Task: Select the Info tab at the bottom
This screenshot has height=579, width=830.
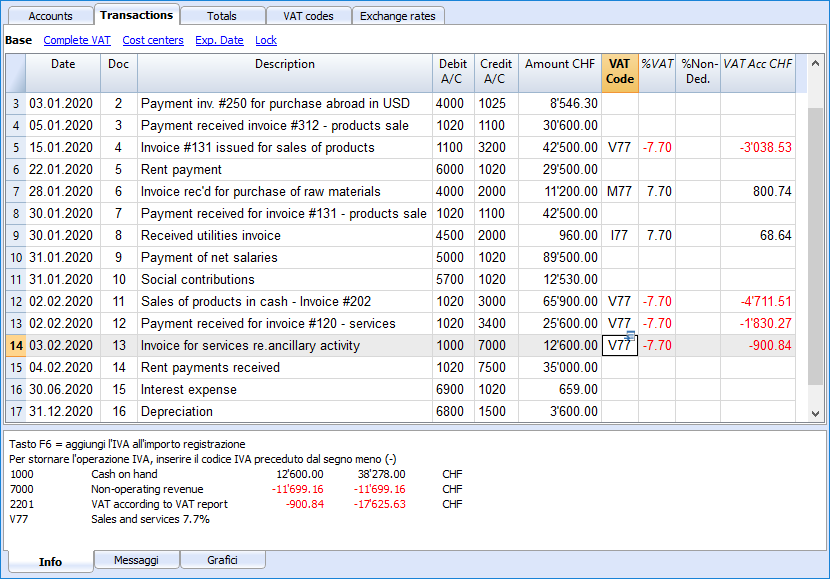Action: pos(49,562)
